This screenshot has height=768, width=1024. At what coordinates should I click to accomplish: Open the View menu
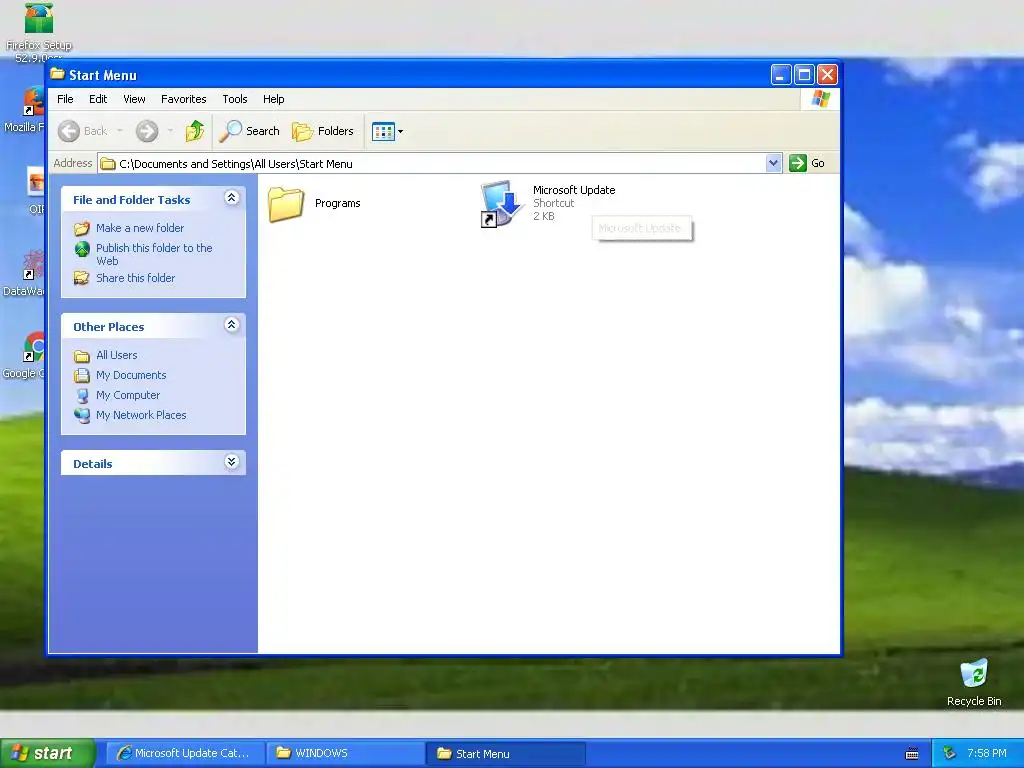[x=134, y=99]
